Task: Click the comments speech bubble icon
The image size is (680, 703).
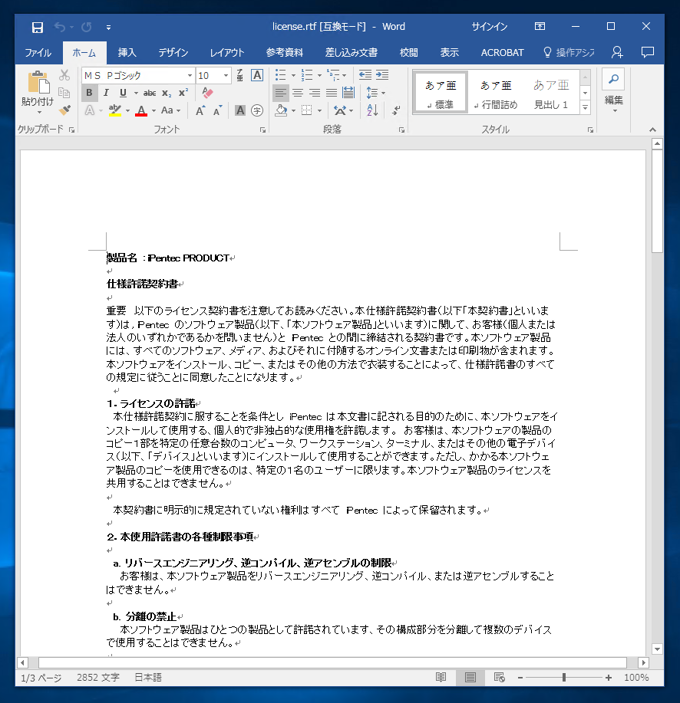Action: click(x=647, y=52)
